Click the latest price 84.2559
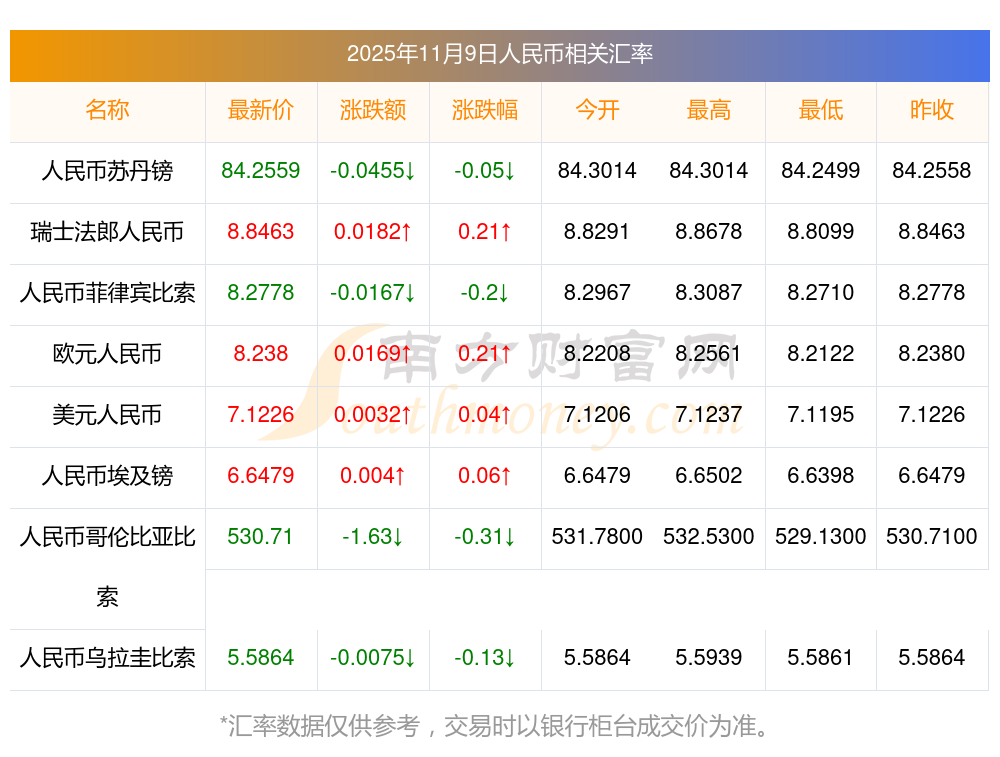Screen dimensions: 1000x757 (261, 171)
